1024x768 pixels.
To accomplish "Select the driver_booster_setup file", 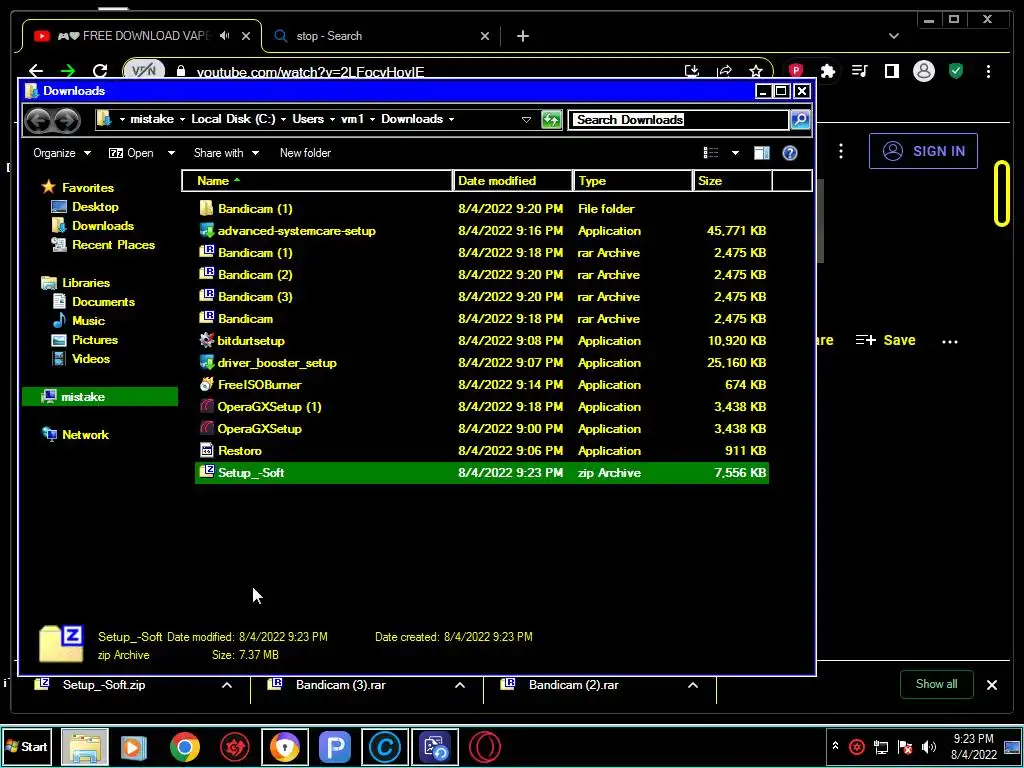I will point(481,362).
